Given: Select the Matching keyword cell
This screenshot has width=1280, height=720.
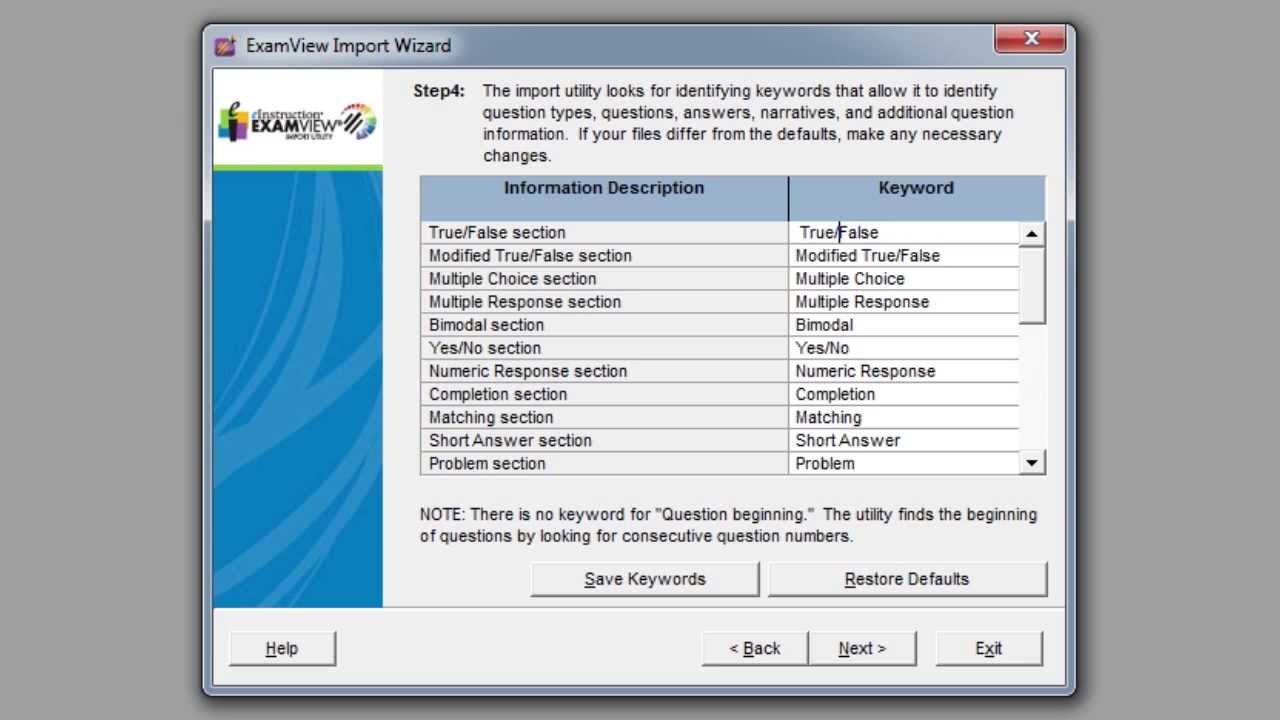Looking at the screenshot, I should [x=904, y=417].
